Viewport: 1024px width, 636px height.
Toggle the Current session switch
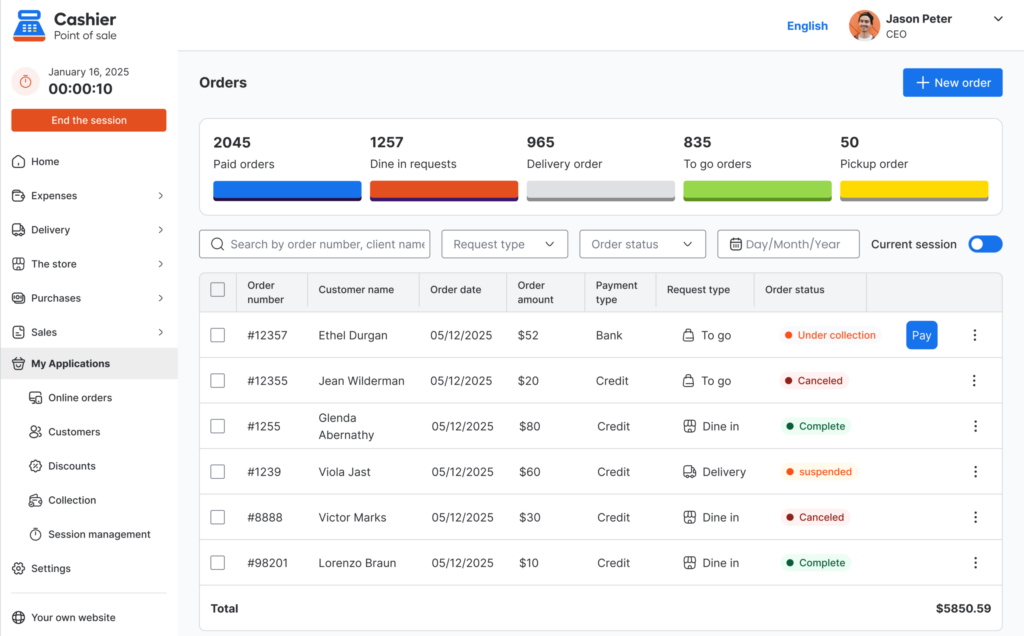point(985,244)
